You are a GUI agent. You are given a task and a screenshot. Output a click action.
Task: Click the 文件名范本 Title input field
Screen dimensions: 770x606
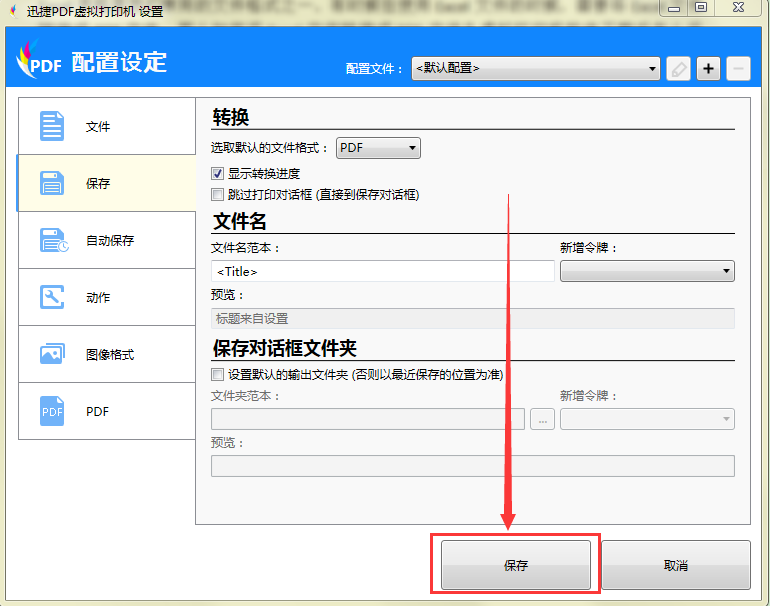[x=383, y=271]
